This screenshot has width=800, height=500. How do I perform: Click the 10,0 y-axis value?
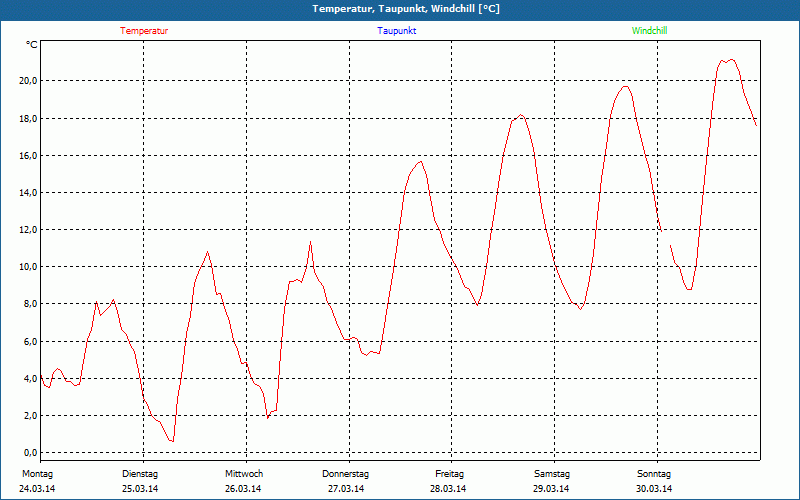point(28,266)
